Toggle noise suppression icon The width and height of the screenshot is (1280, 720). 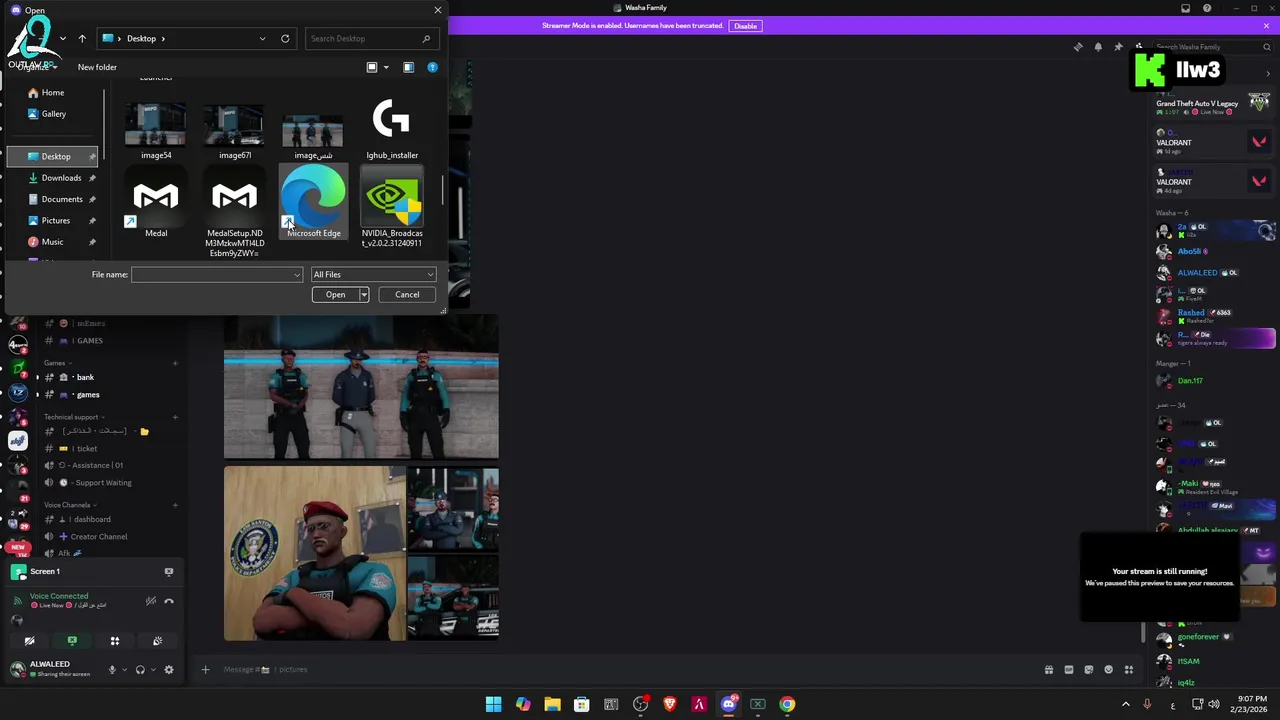150,601
